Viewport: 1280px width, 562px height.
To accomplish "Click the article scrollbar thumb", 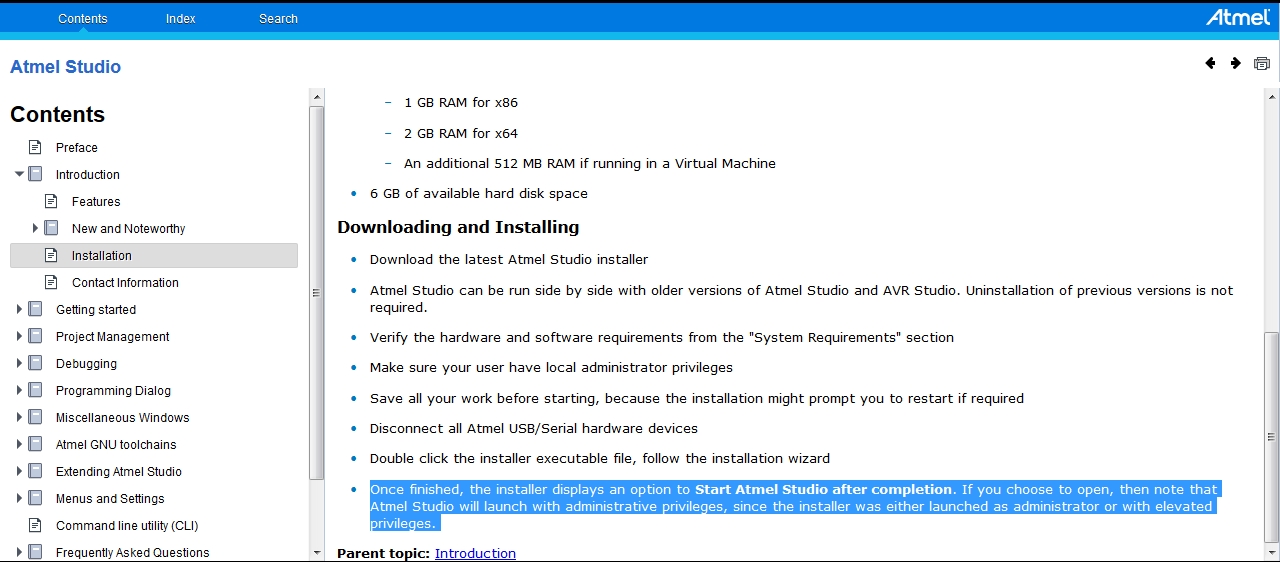I will coord(1271,437).
